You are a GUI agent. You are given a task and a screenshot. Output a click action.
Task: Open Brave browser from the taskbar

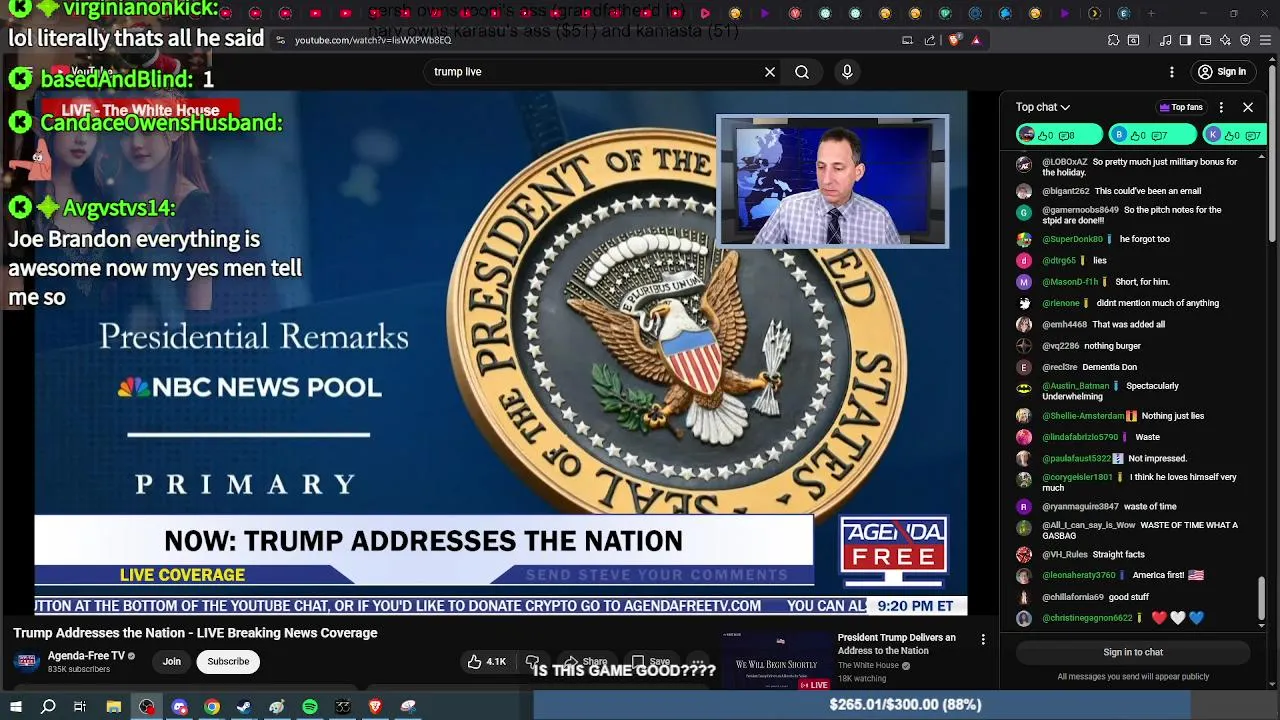click(x=376, y=706)
